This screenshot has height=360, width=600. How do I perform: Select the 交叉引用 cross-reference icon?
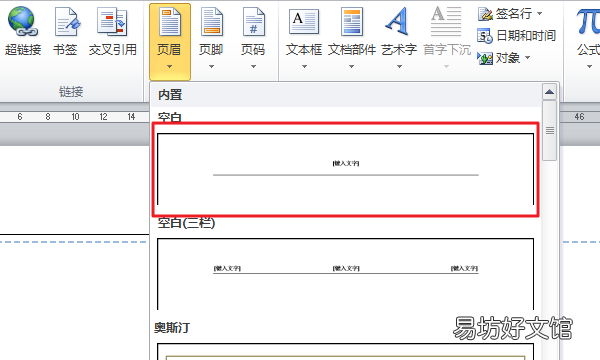(112, 21)
